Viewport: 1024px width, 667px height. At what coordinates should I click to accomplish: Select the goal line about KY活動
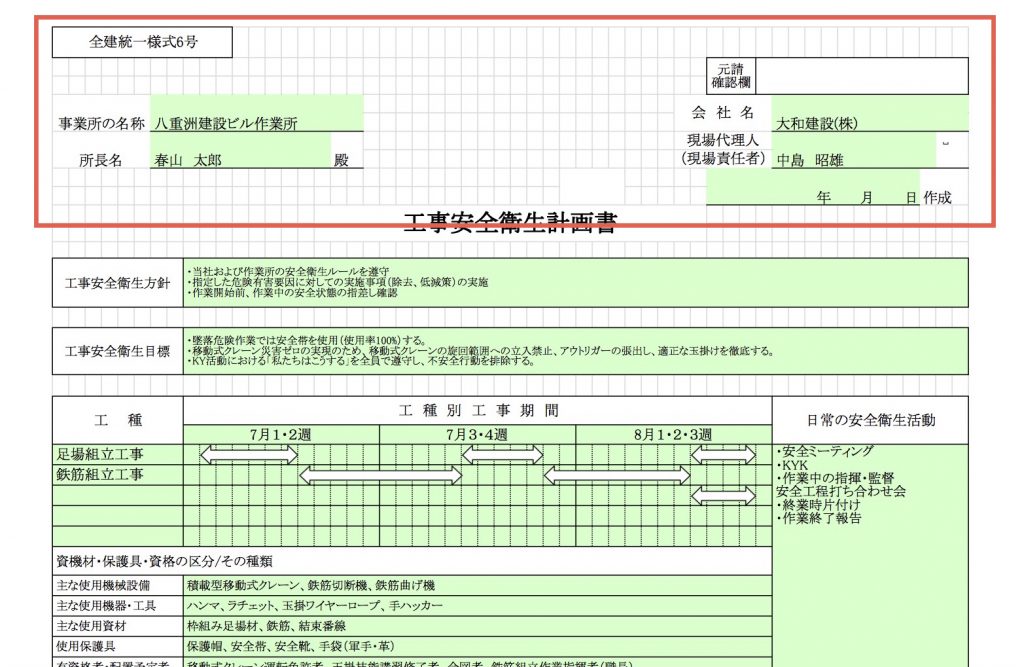click(x=360, y=361)
